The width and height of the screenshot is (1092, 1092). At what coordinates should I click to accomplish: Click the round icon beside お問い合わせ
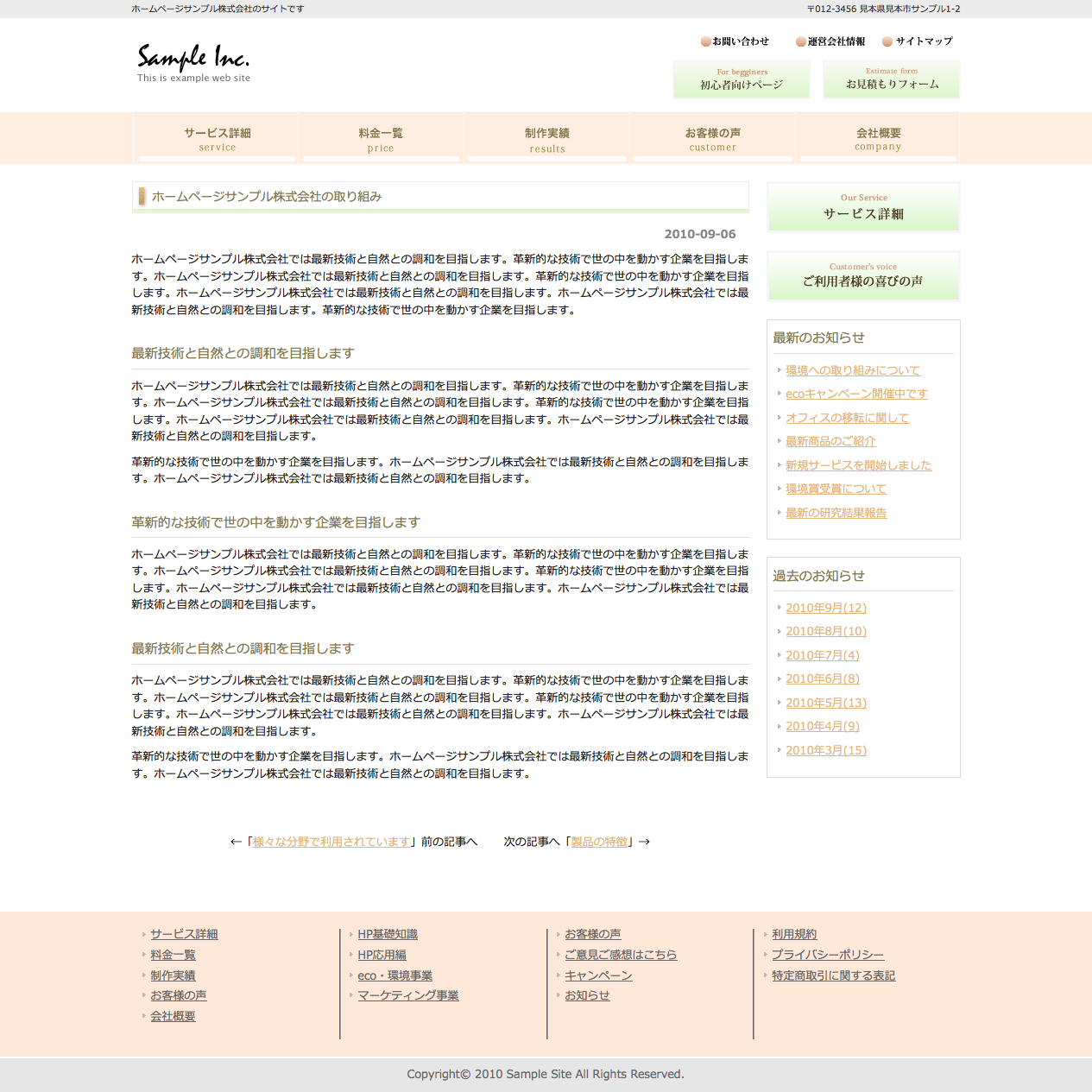click(705, 41)
